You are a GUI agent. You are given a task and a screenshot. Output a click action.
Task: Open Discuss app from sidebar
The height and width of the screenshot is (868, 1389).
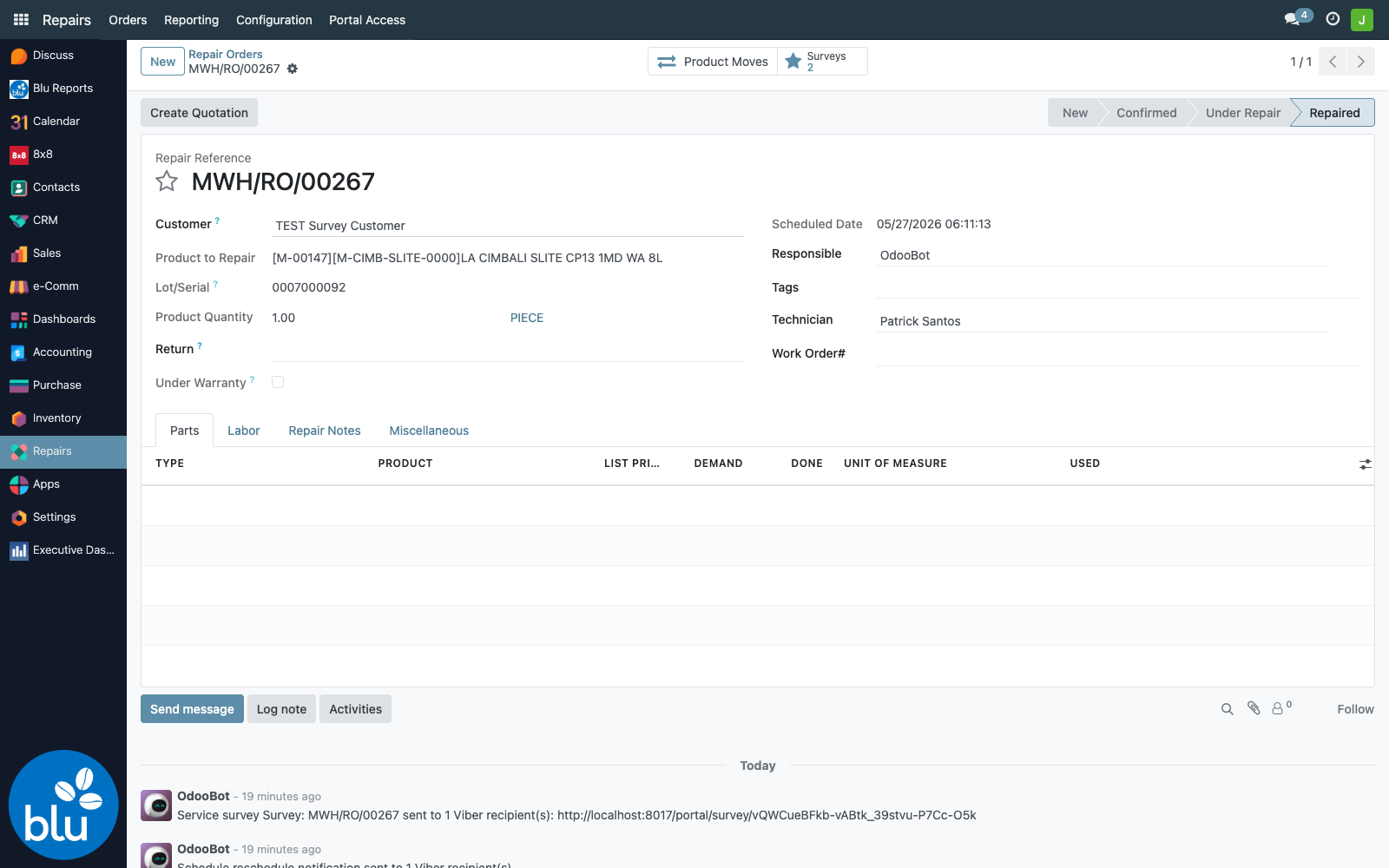[63, 56]
